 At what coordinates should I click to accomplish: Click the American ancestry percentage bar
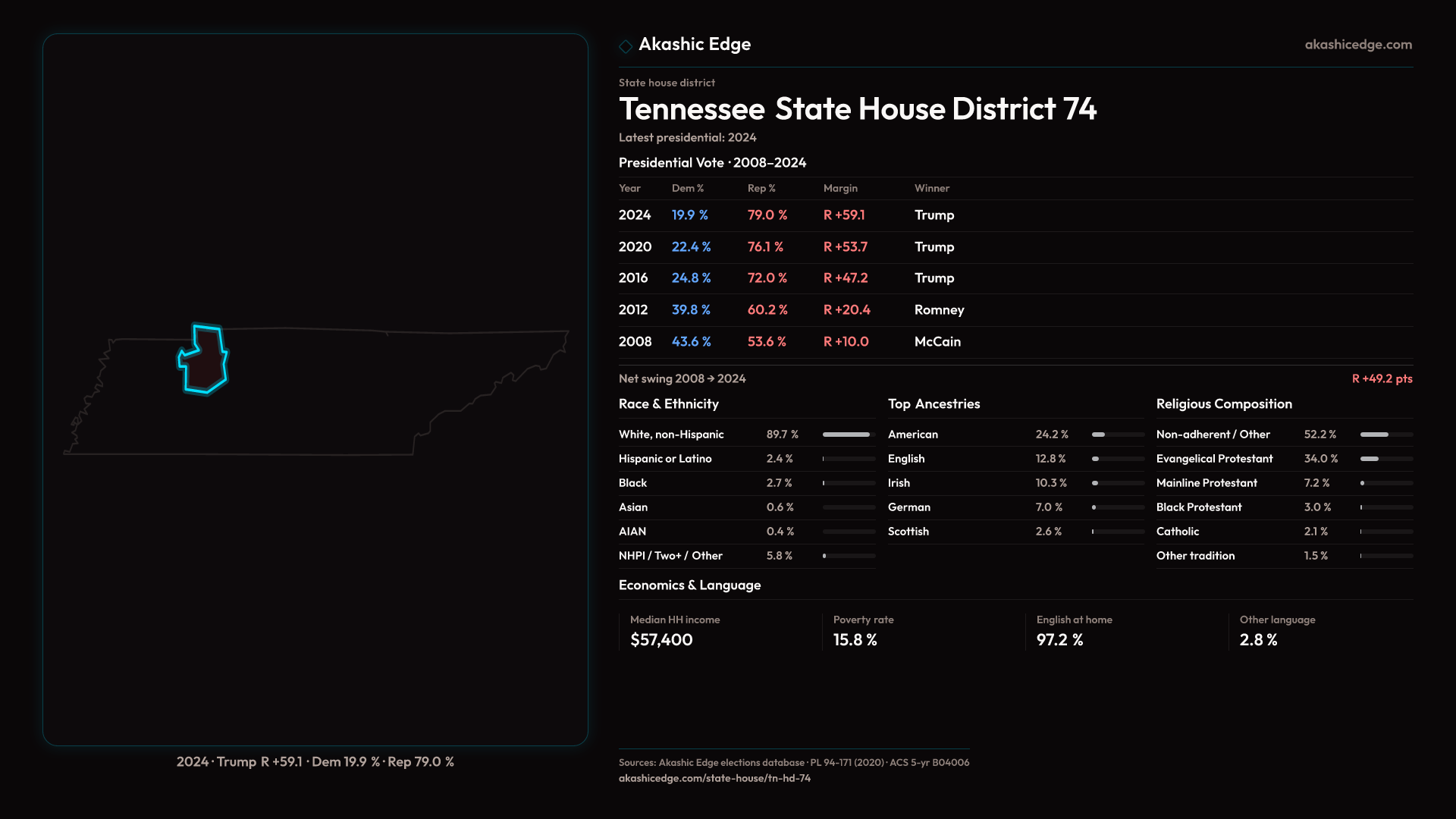tap(1117, 435)
